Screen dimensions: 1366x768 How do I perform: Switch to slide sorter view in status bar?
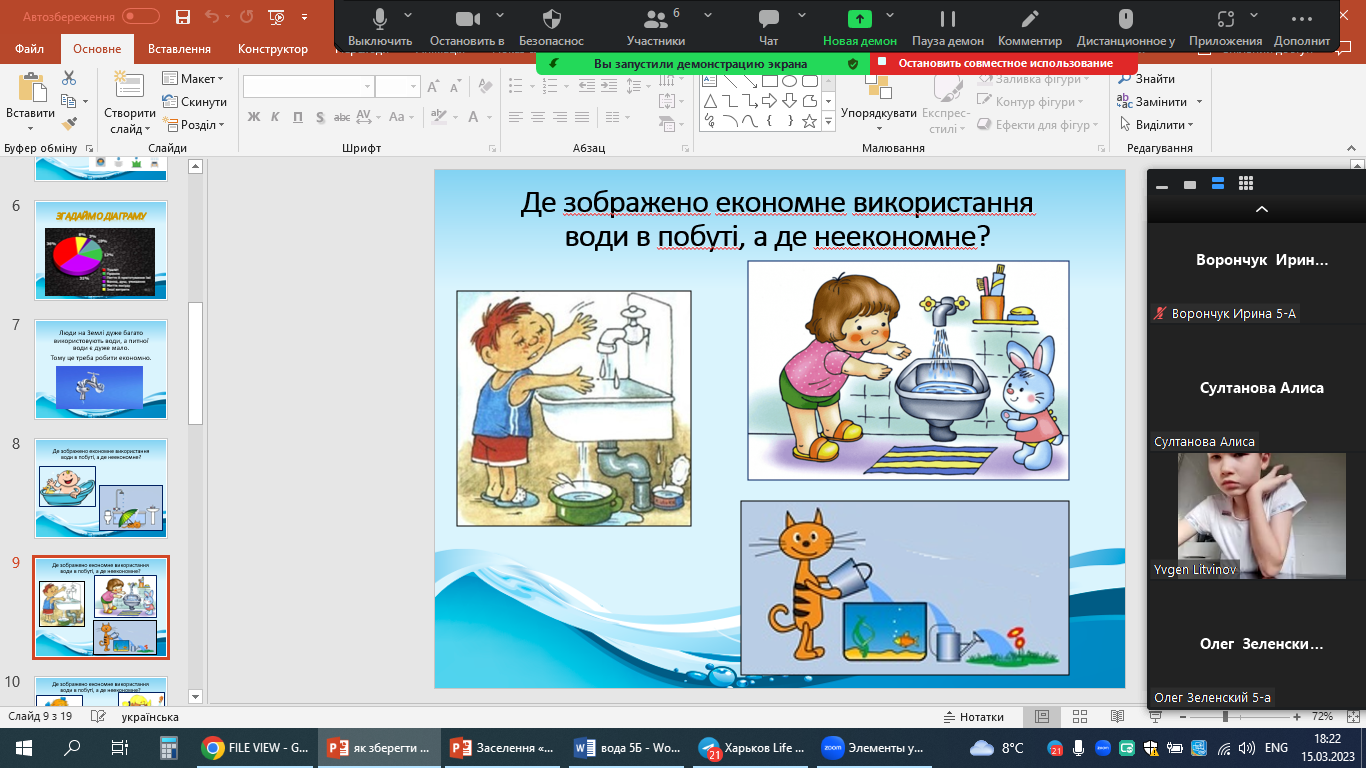(x=1078, y=717)
